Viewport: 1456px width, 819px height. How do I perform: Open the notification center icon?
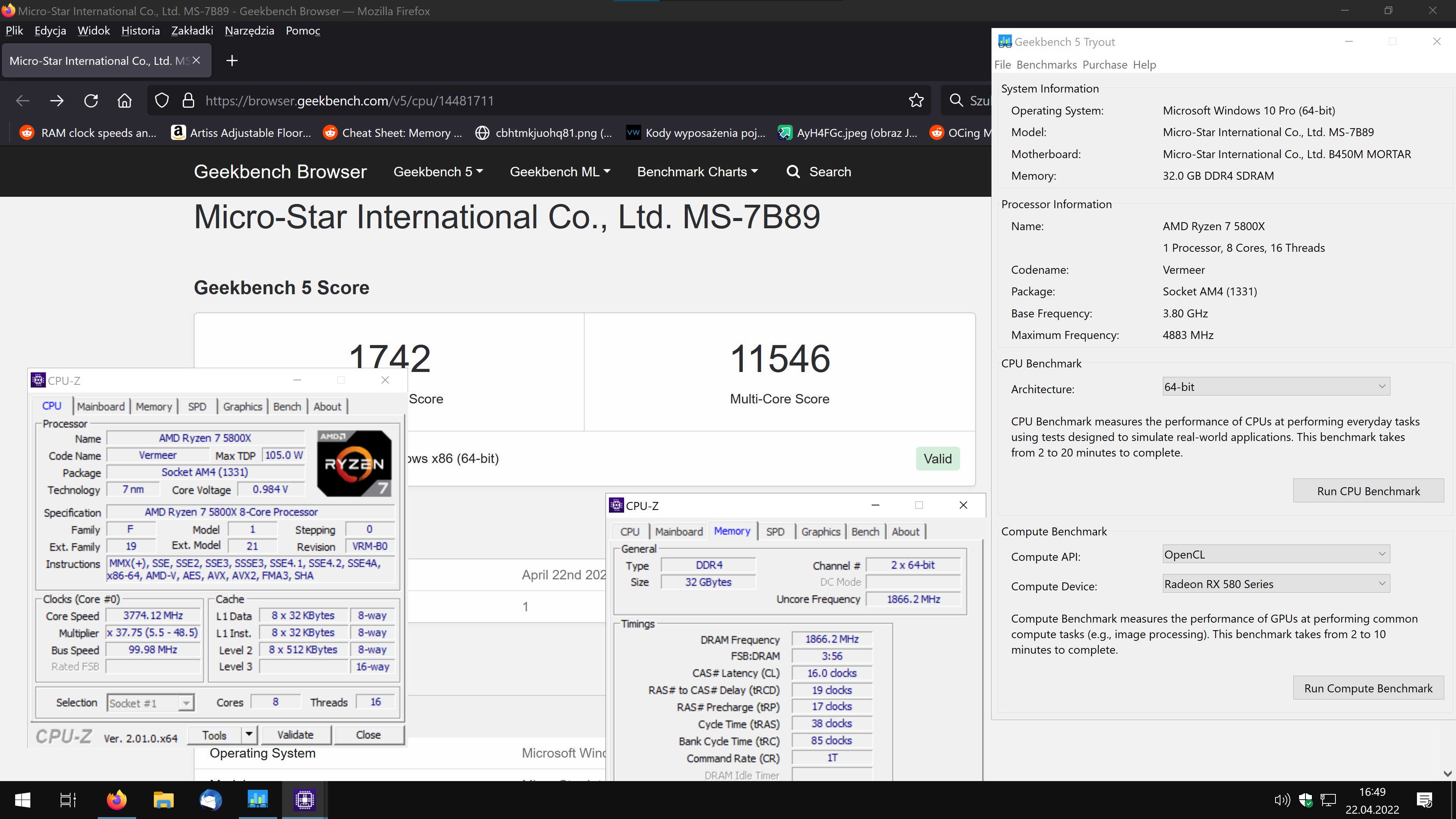(x=1425, y=800)
